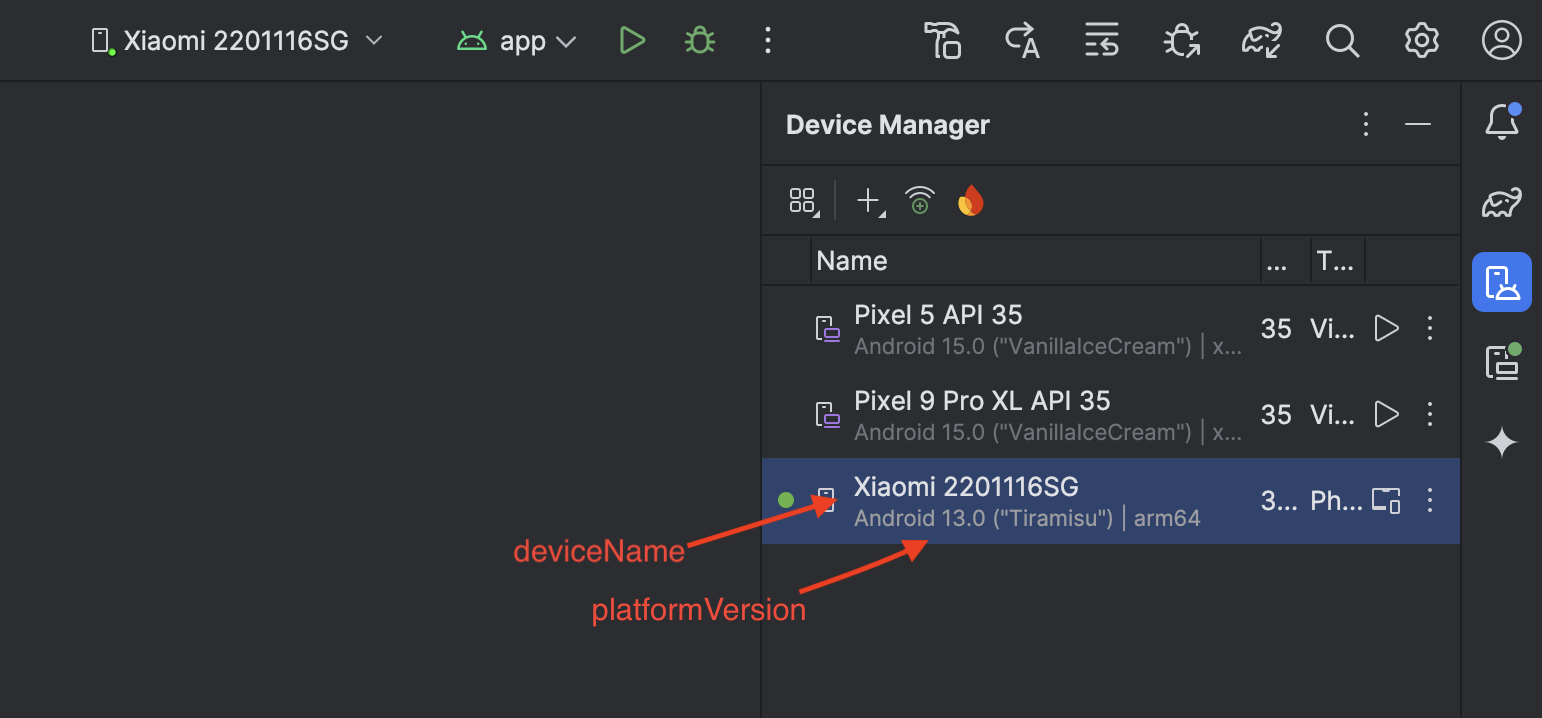Screen dimensions: 1542x718
Task: Open Device Manager panel options menu
Action: pos(1366,124)
